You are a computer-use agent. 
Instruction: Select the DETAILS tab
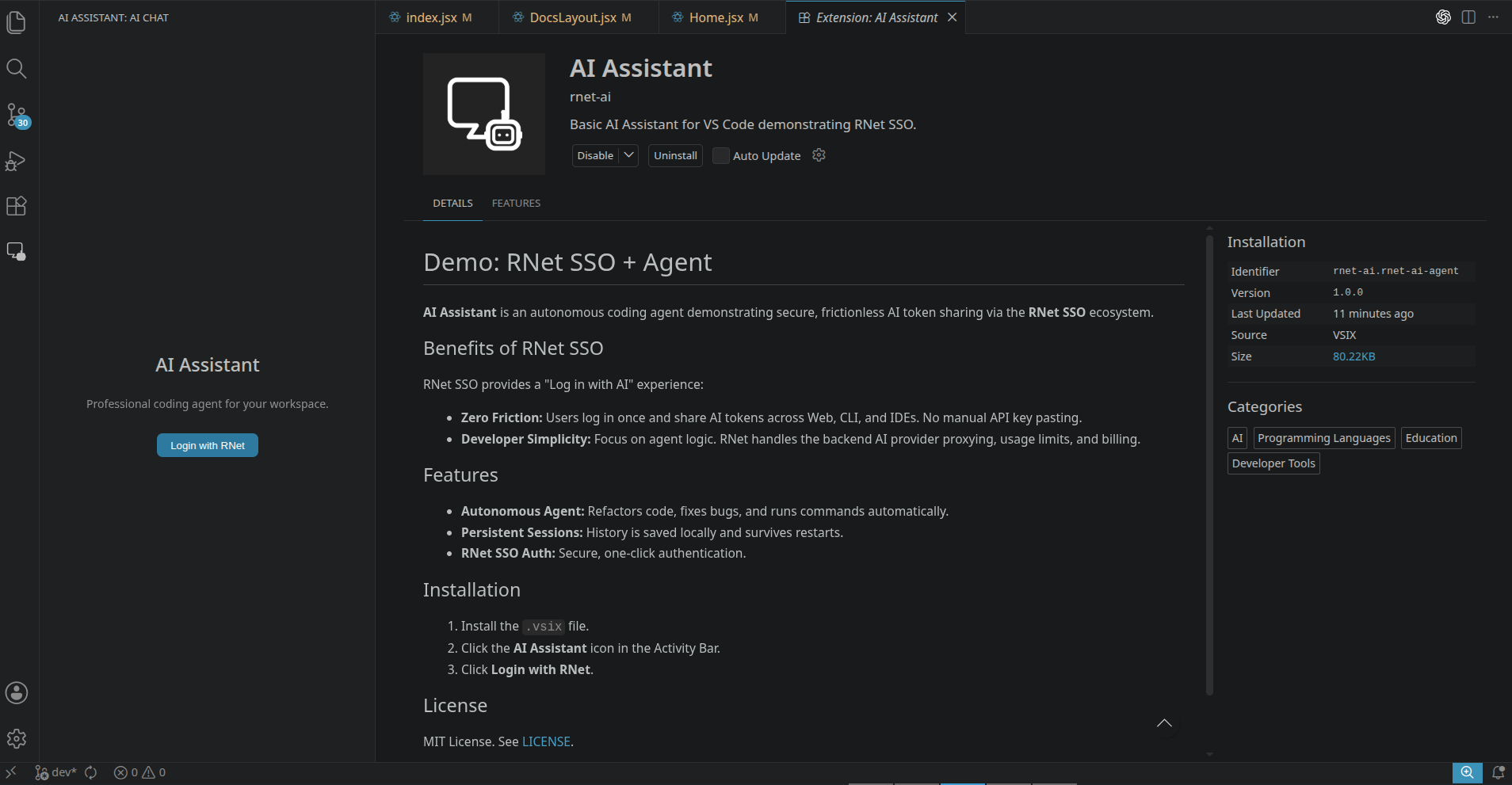tap(452, 204)
